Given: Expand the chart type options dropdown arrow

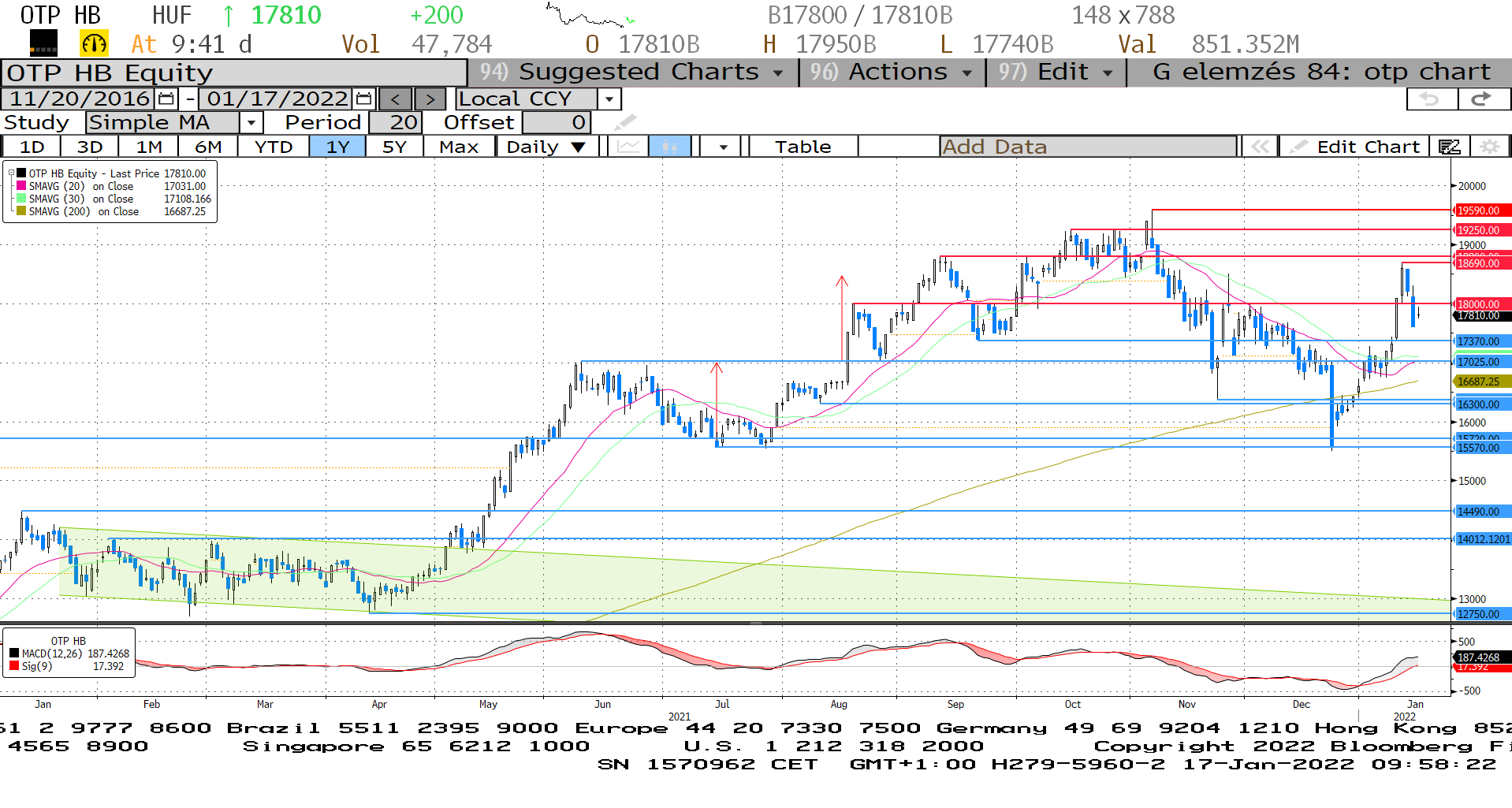Looking at the screenshot, I should [723, 147].
